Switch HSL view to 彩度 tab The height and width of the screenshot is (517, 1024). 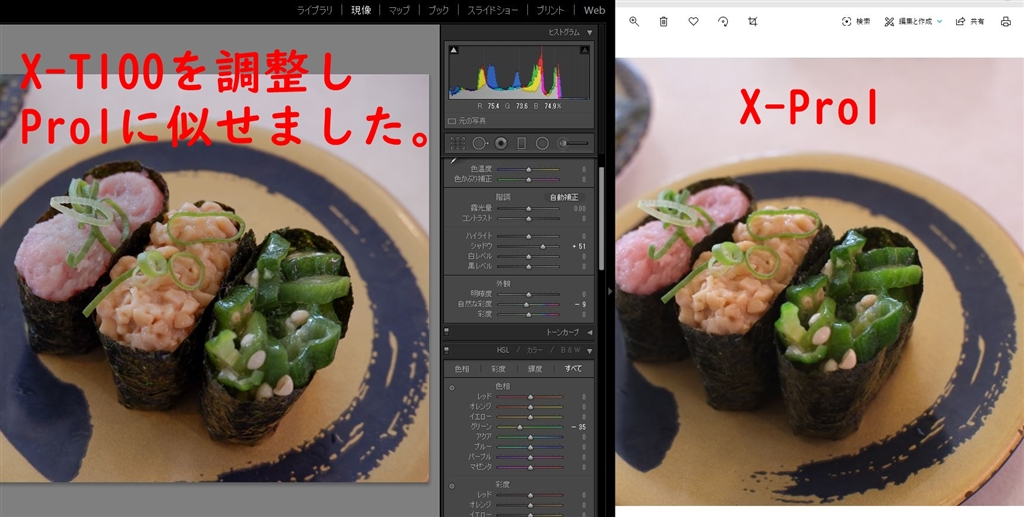point(498,369)
